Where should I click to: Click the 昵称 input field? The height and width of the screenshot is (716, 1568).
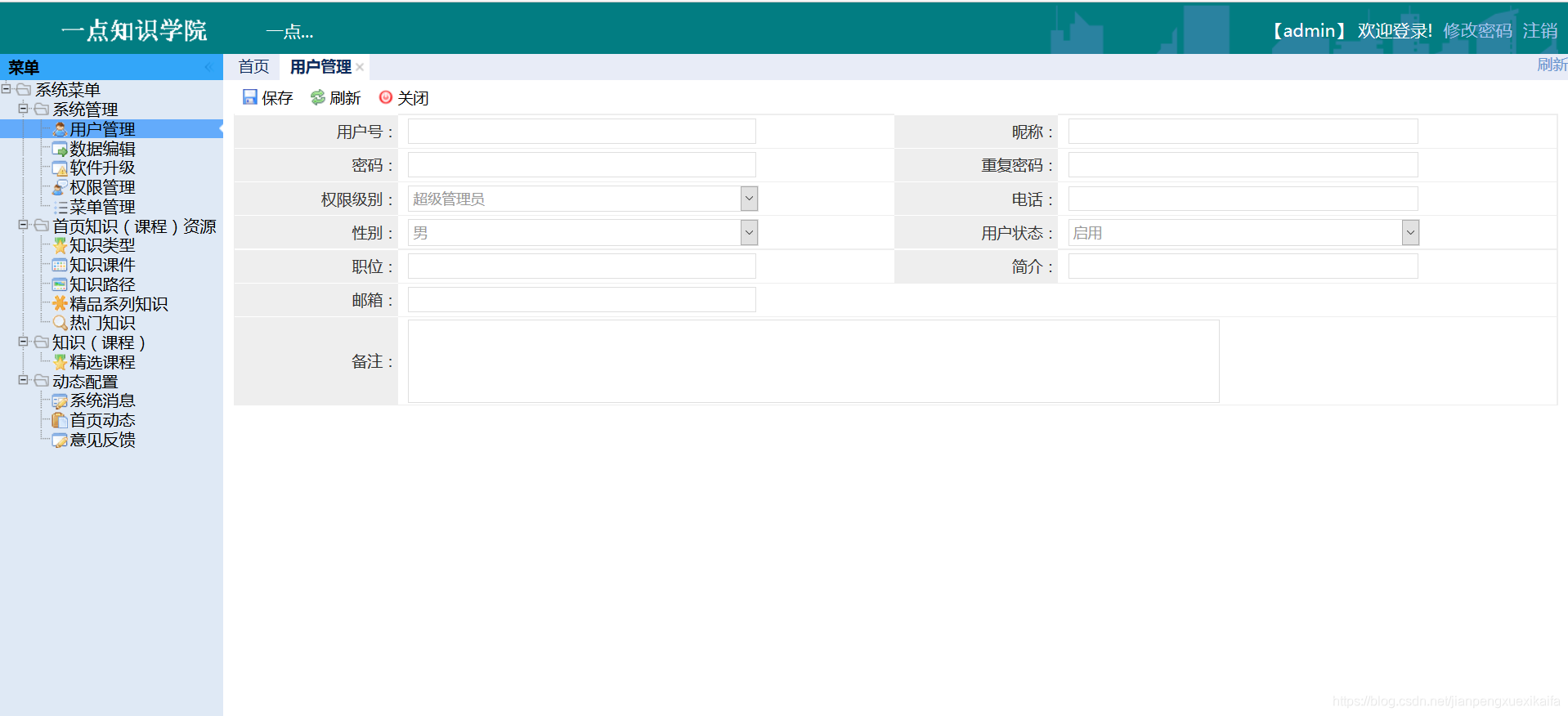[x=1243, y=132]
